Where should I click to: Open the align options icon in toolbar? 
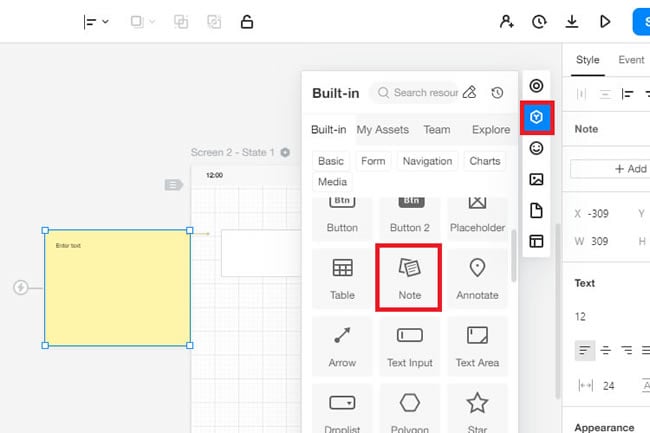(90, 22)
